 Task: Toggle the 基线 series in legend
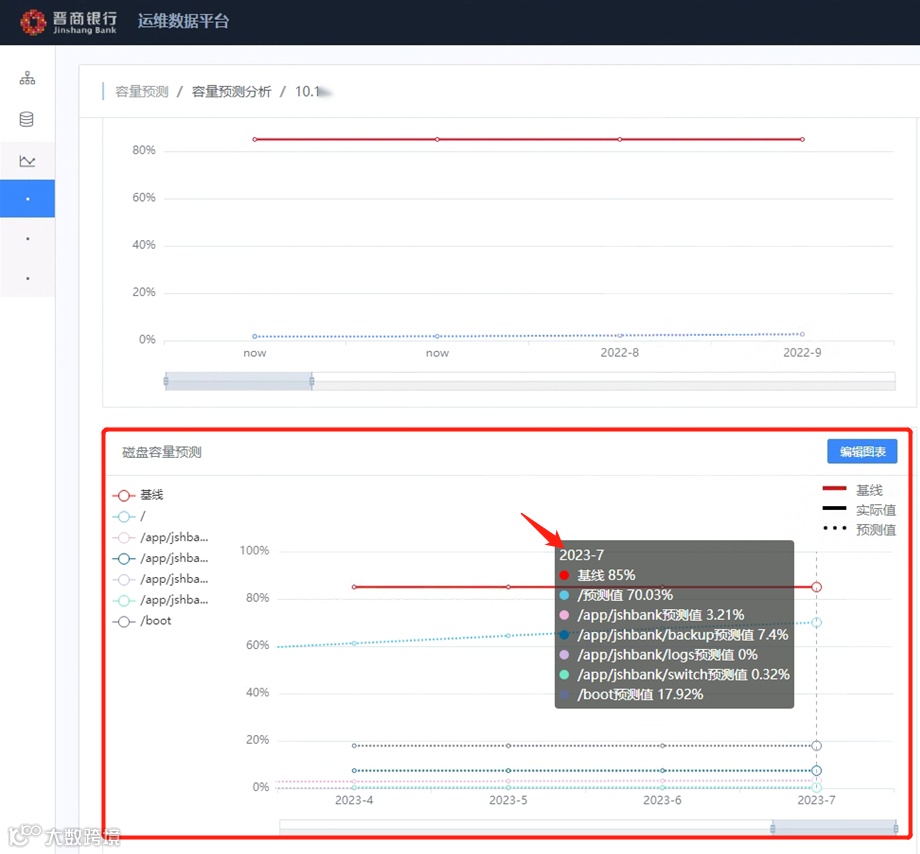pyautogui.click(x=138, y=495)
